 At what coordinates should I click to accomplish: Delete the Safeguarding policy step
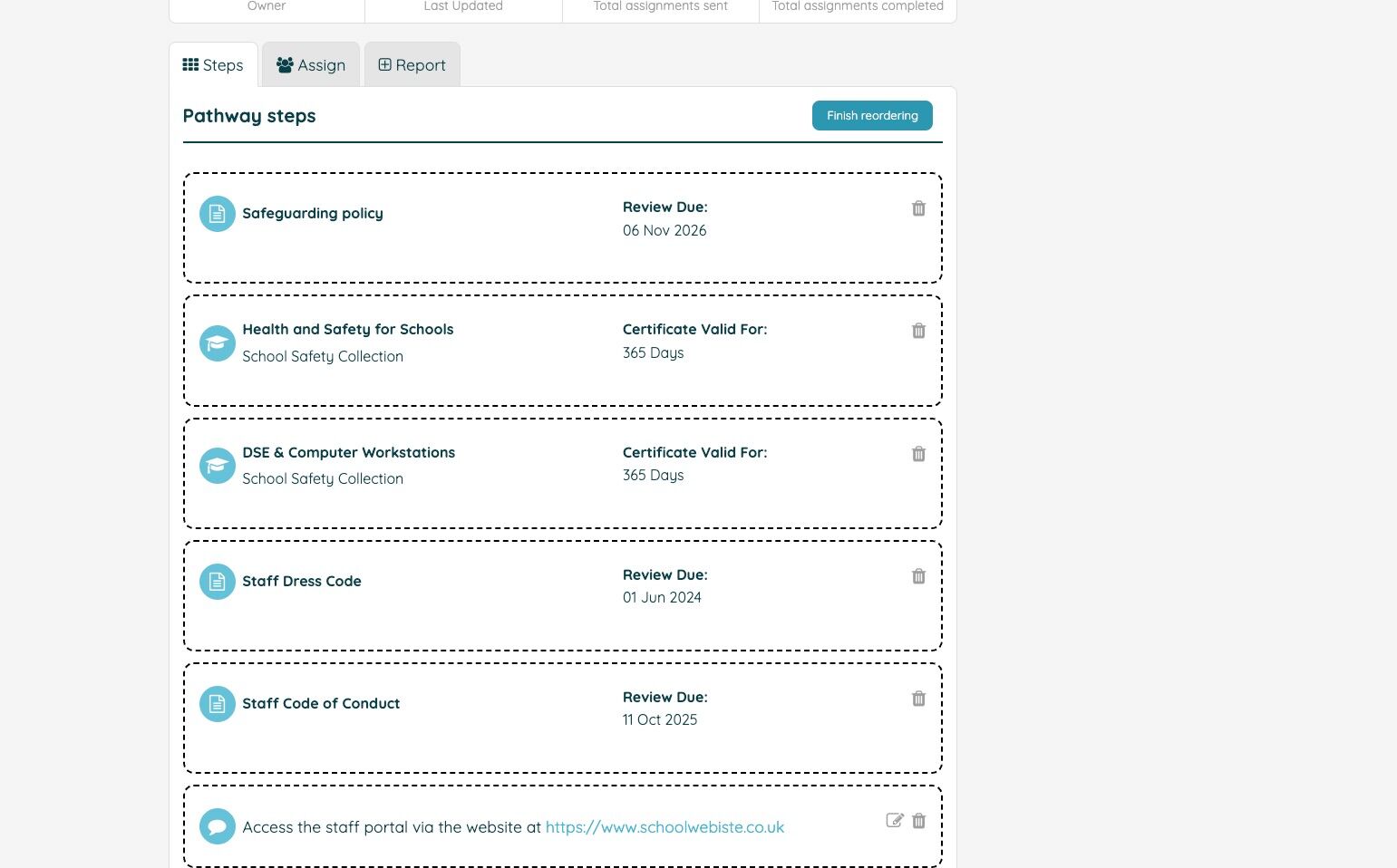(918, 208)
